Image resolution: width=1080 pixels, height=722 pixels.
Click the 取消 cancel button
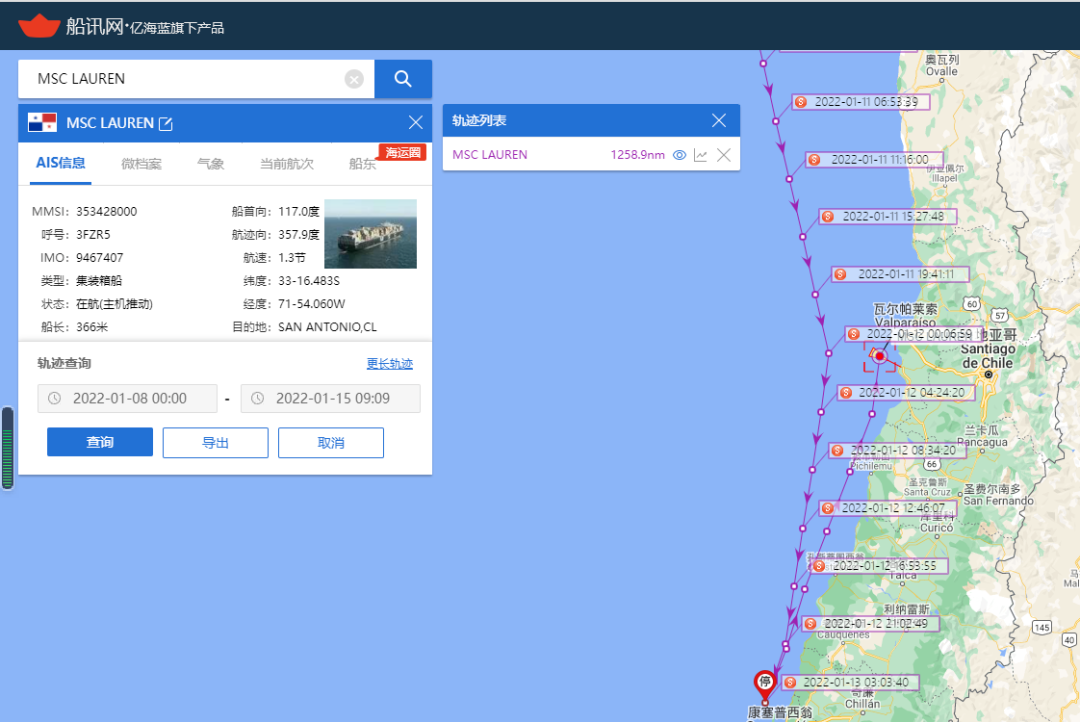(x=331, y=442)
